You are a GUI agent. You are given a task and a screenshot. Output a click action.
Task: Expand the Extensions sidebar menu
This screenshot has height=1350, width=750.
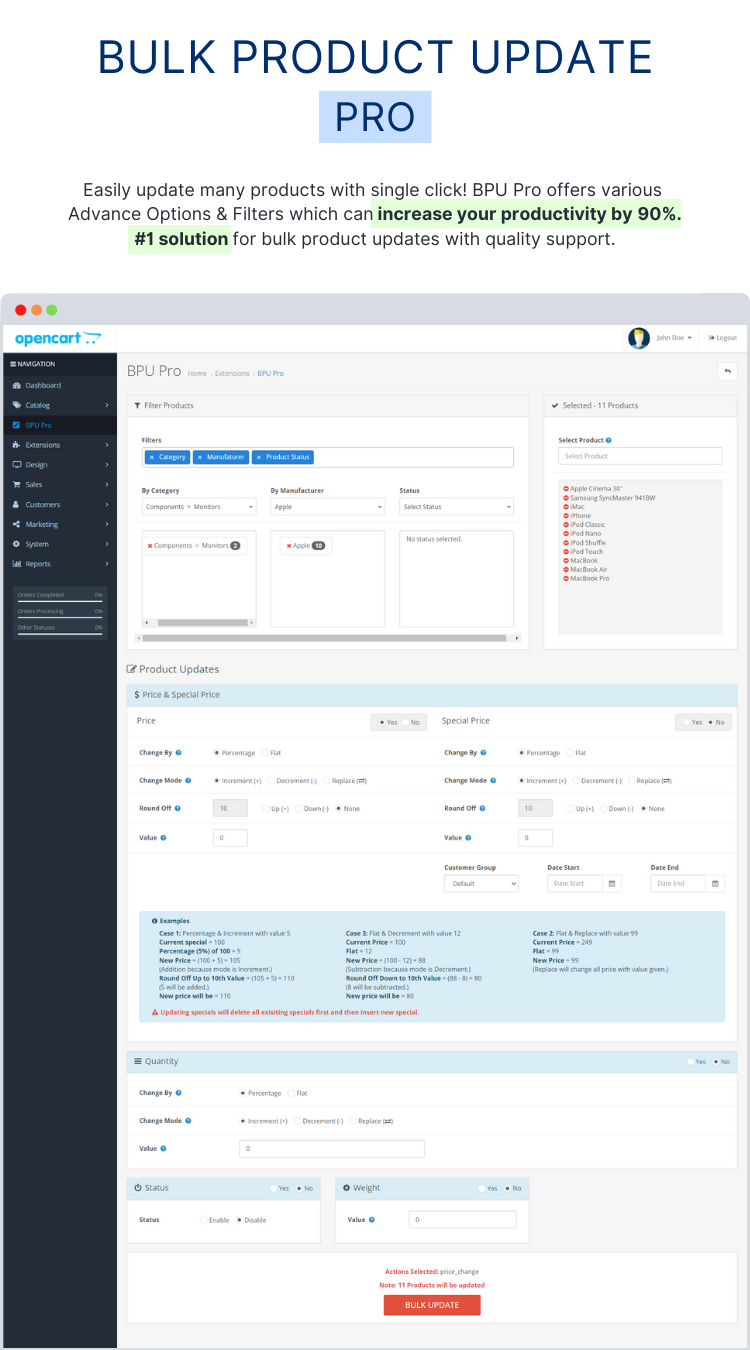point(60,445)
